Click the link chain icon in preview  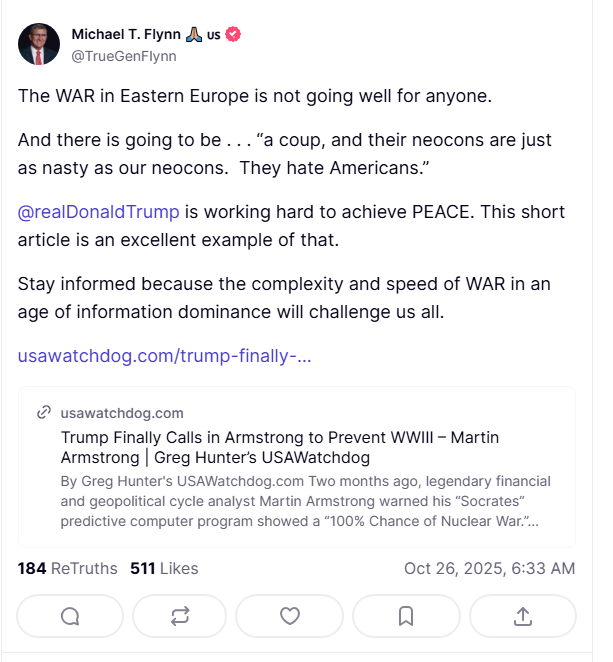pos(43,413)
